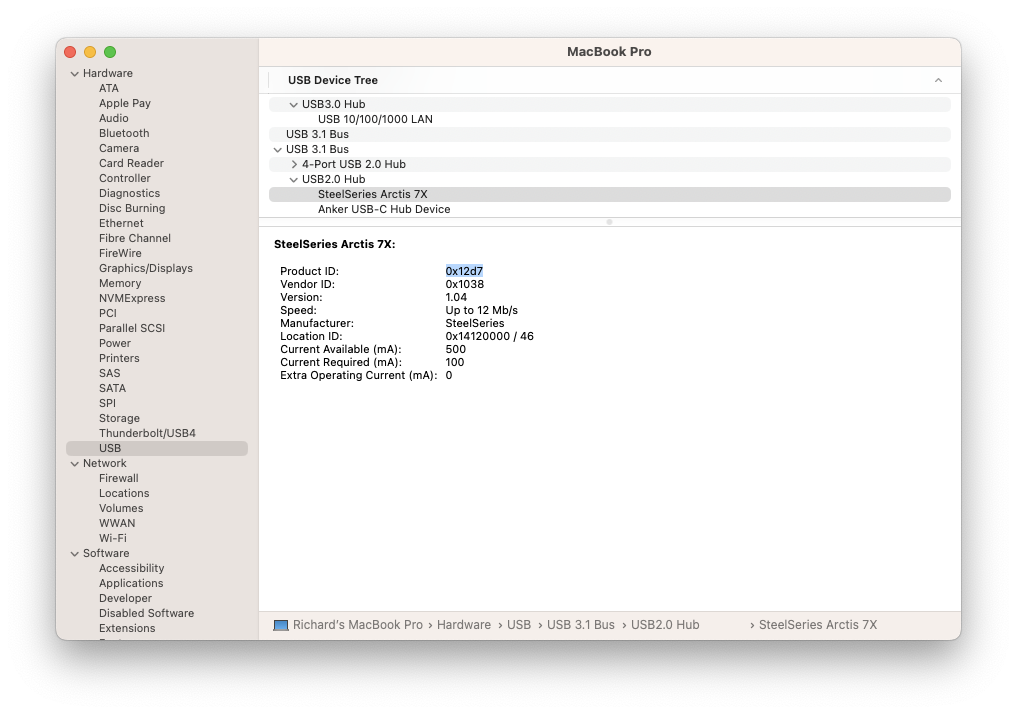The height and width of the screenshot is (714, 1017).
Task: Click USB 3.1 Bus in the path bar
Action: coord(580,625)
